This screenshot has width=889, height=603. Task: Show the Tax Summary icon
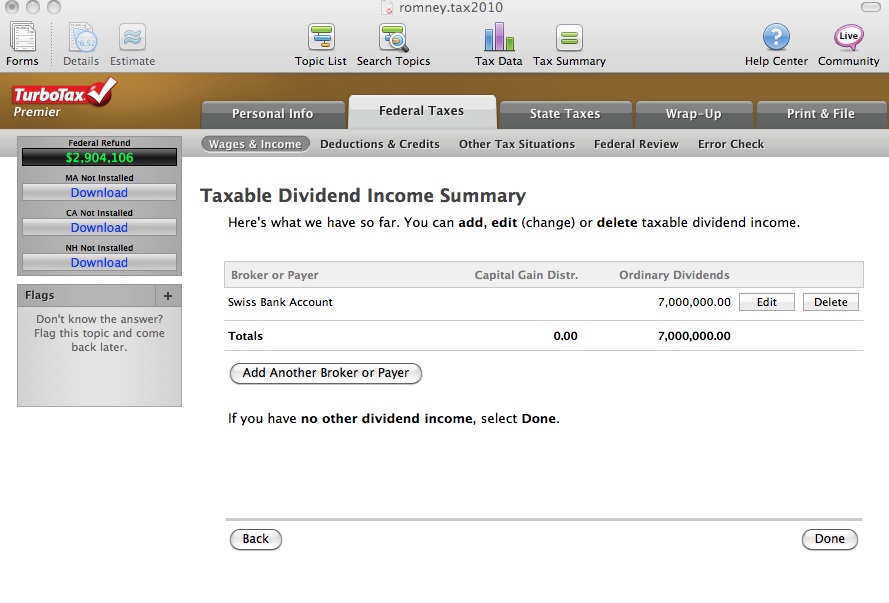569,37
